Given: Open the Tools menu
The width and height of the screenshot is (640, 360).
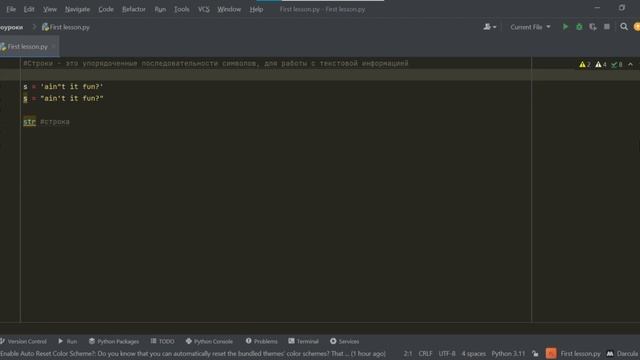Looking at the screenshot, I should coord(182,9).
